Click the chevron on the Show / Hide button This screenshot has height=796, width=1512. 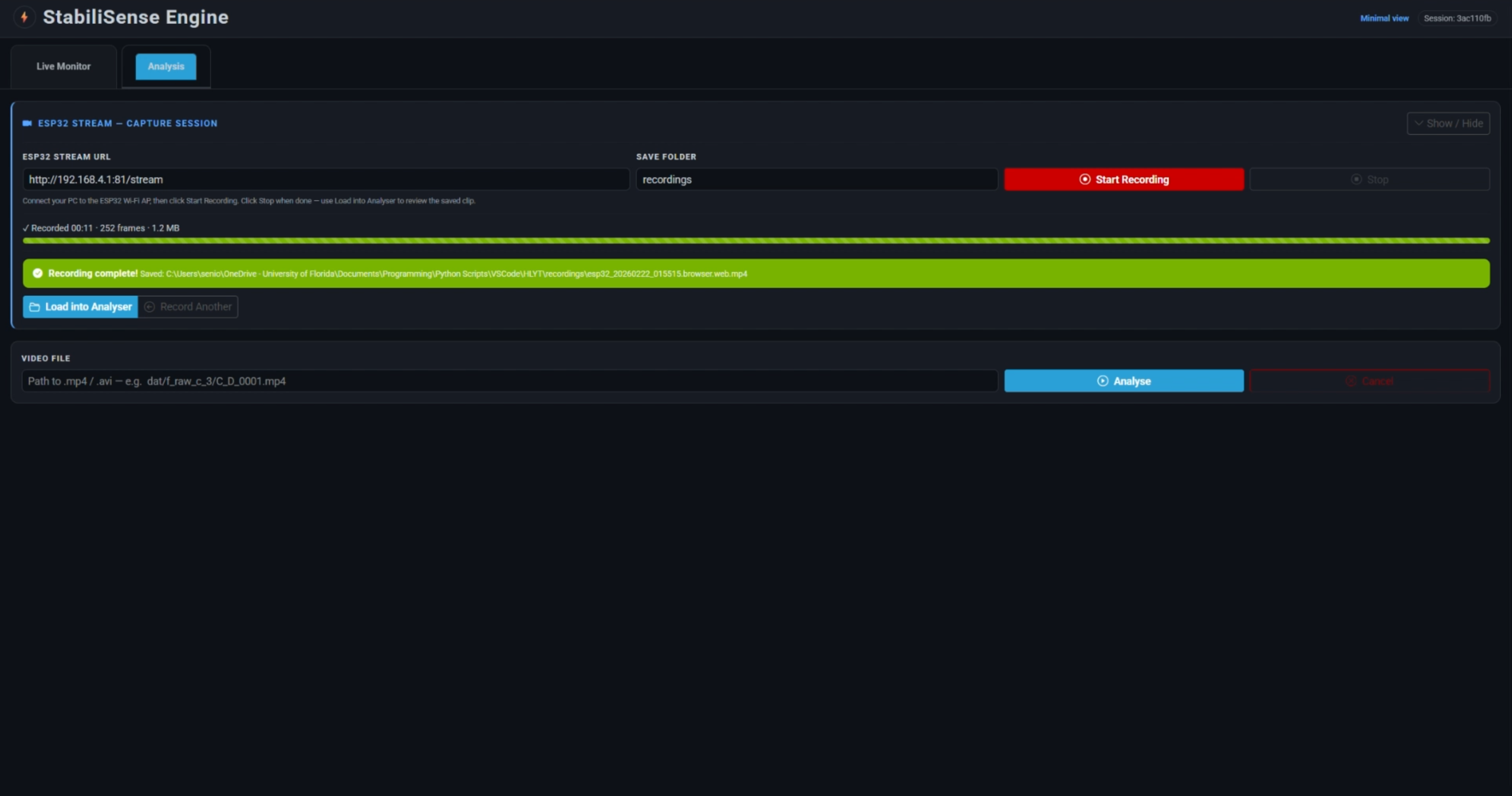click(x=1419, y=123)
